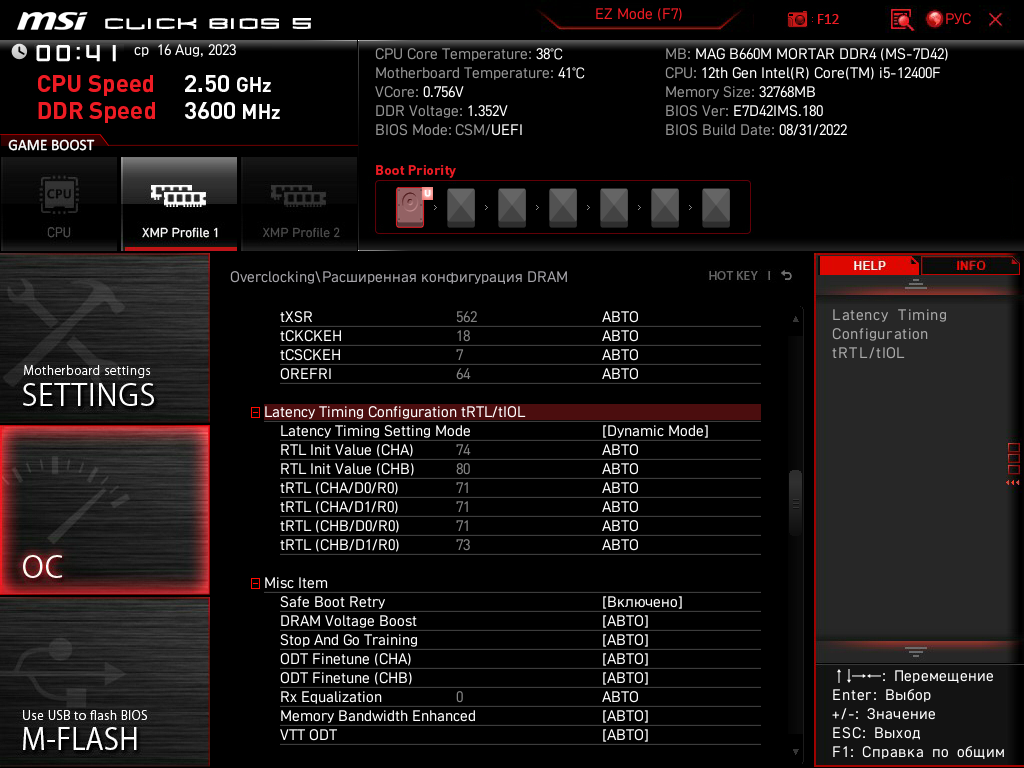Edit RTL Init Value (CHB) АВТО field

tap(620, 469)
